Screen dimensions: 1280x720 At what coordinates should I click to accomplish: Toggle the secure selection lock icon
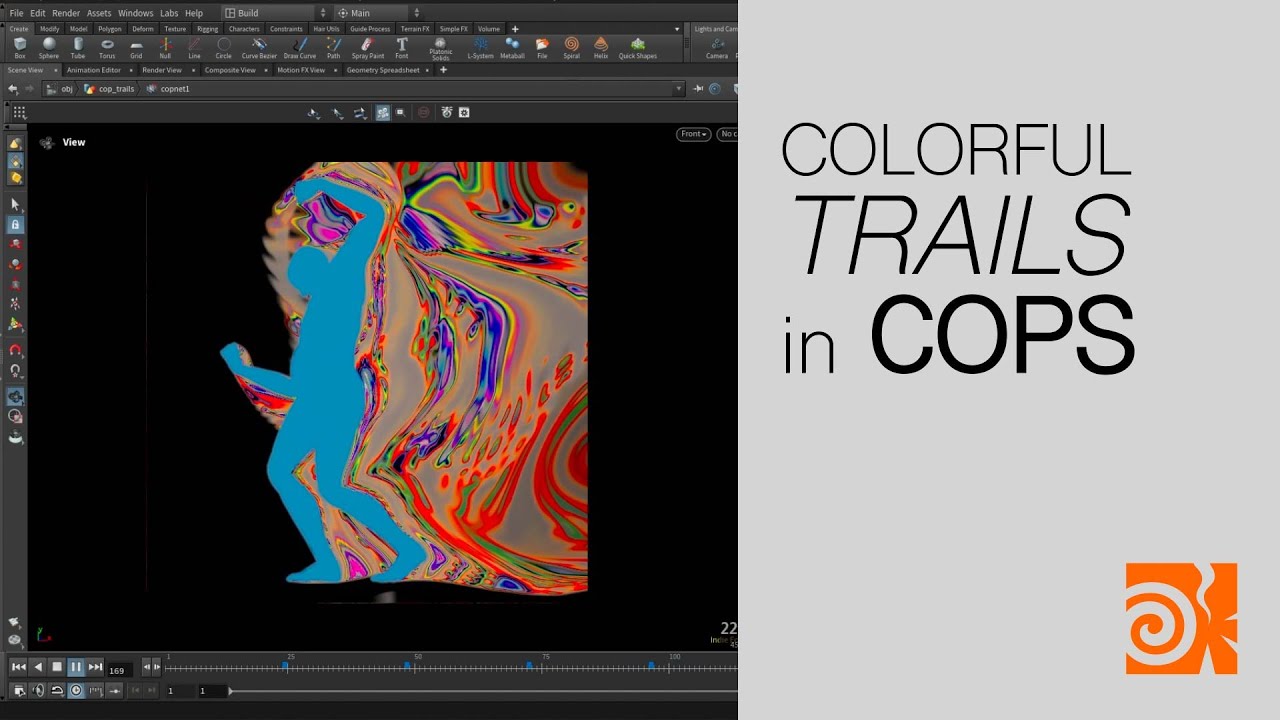tap(16, 225)
